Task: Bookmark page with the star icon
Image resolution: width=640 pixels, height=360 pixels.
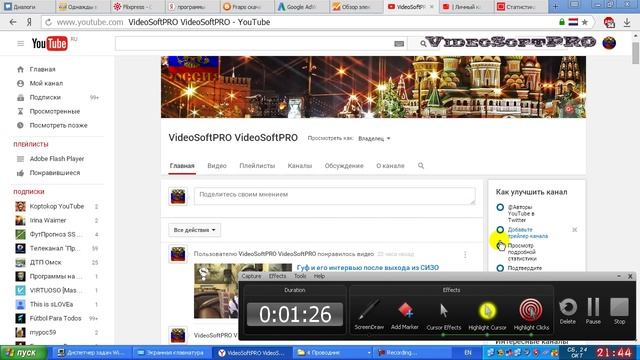Action: coord(585,22)
